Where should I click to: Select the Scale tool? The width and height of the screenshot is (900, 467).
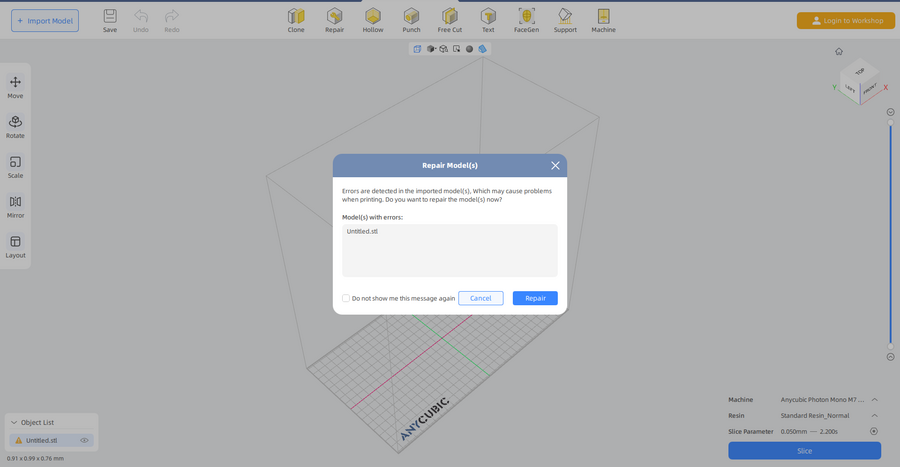point(15,167)
